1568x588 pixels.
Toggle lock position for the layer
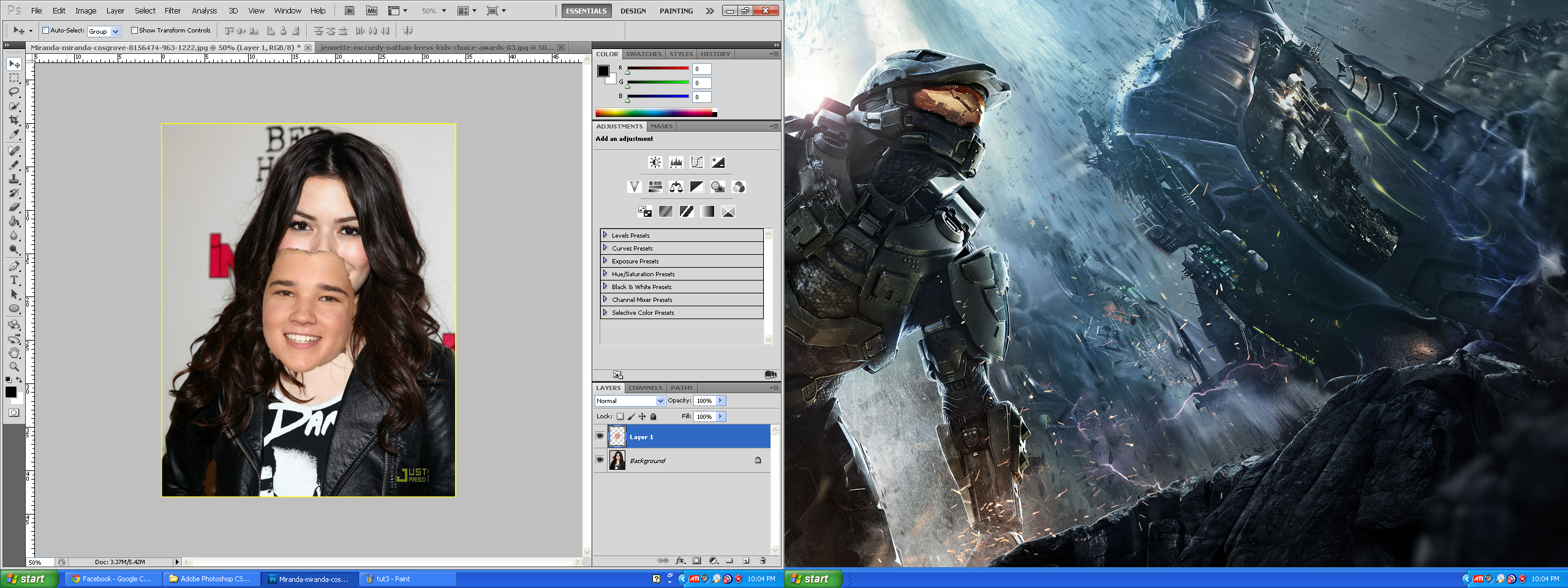point(642,417)
